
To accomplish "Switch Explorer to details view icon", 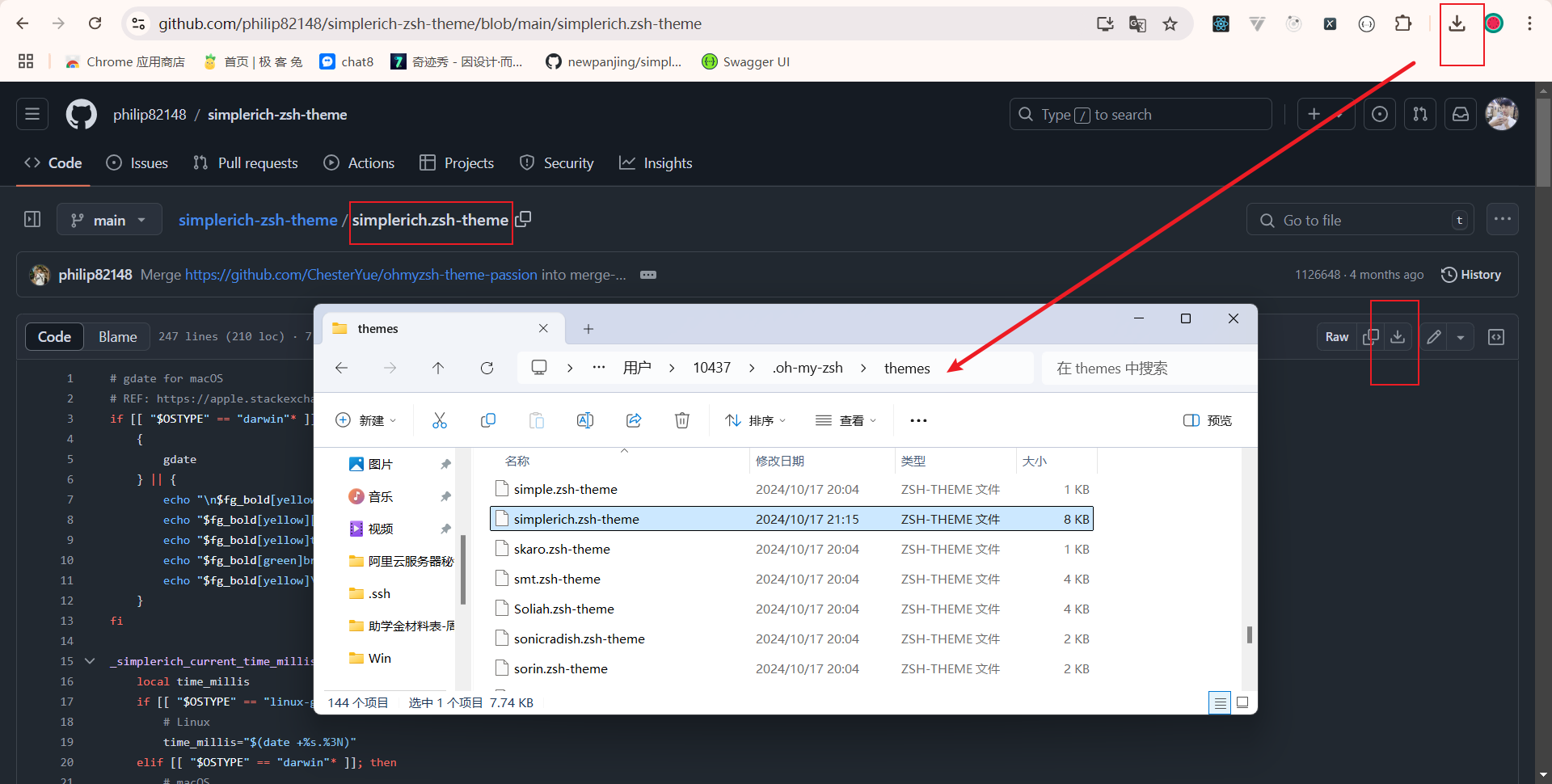I will pyautogui.click(x=1221, y=702).
